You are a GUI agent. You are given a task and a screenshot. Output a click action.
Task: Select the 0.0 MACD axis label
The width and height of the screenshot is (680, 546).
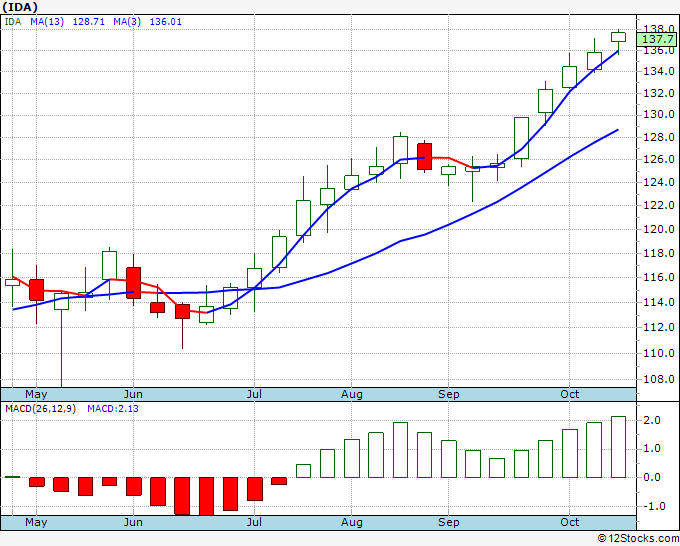click(x=652, y=477)
